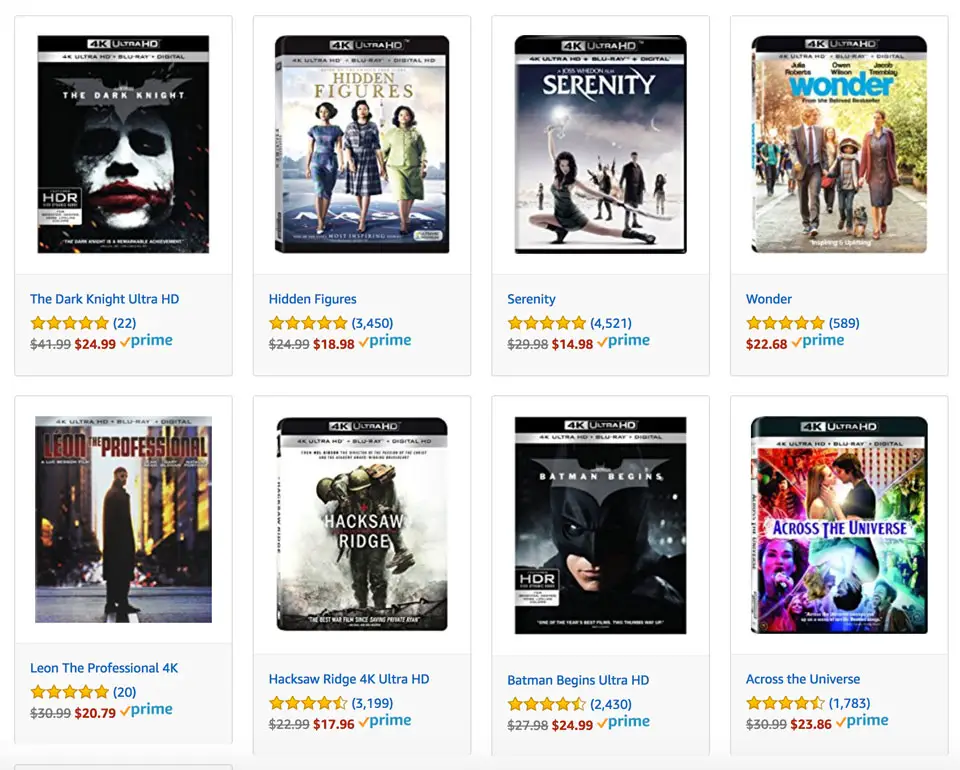Click Hidden Figures 3,450 reviews count
The width and height of the screenshot is (960, 770).
pos(372,323)
